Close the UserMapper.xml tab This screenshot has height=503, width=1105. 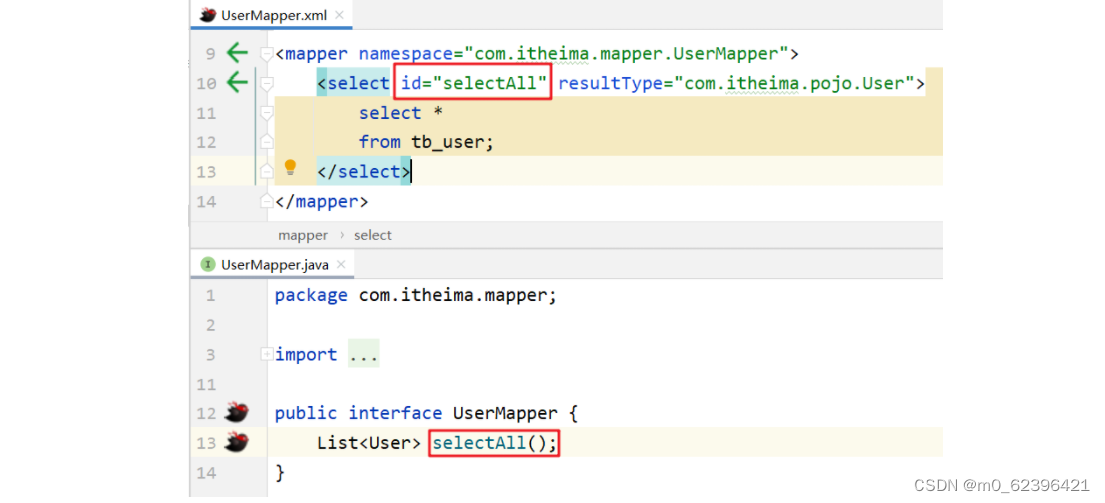340,15
